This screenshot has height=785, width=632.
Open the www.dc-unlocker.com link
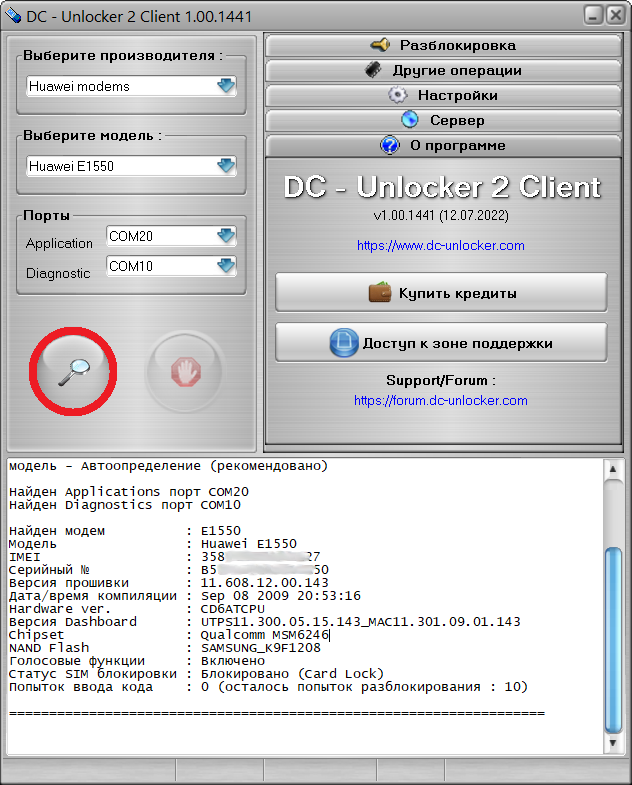click(441, 245)
